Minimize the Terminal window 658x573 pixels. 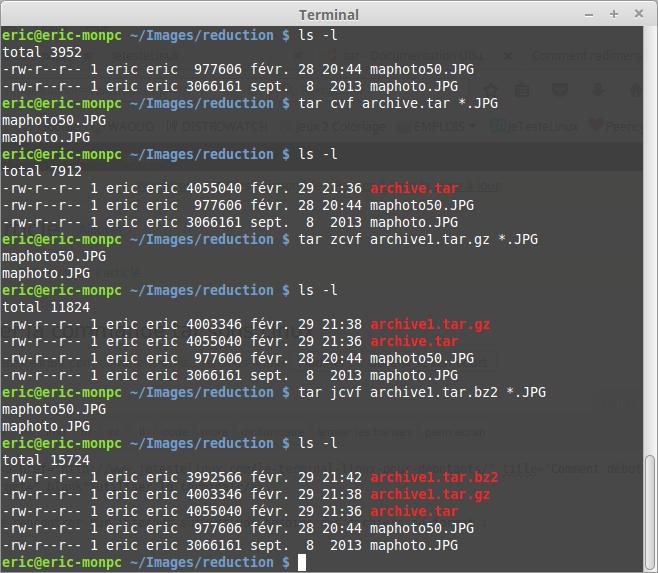586,14
